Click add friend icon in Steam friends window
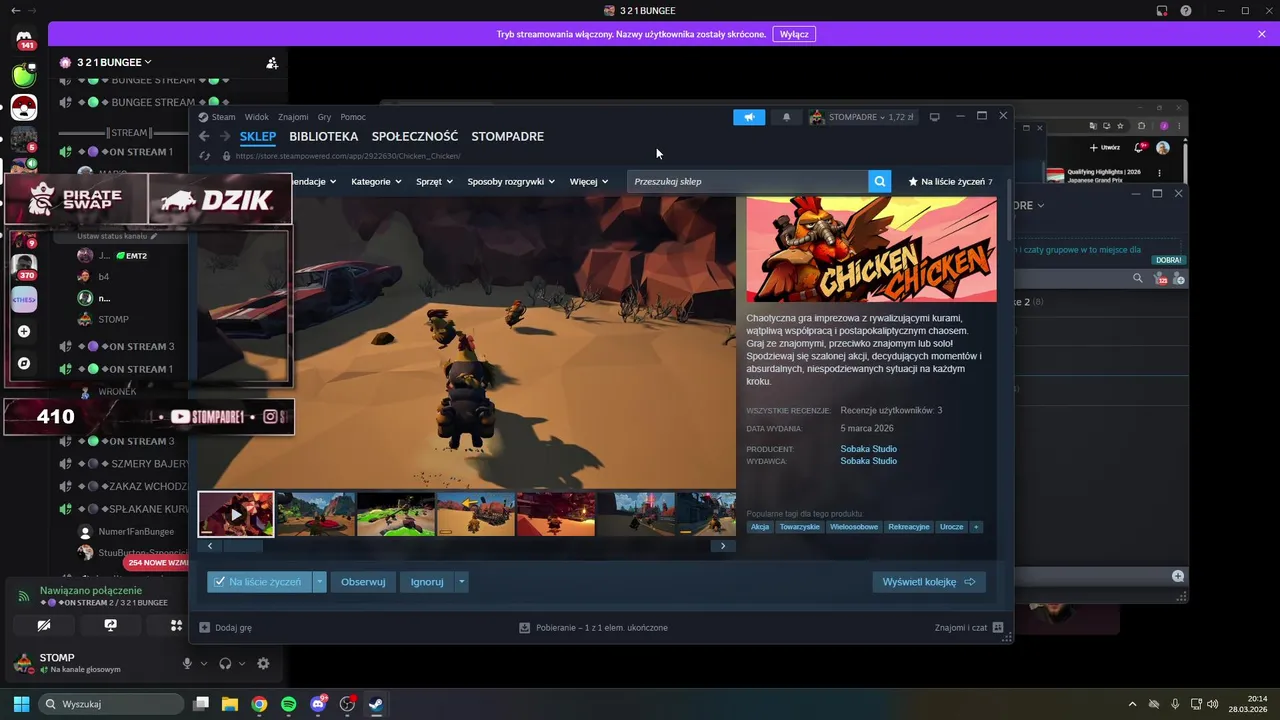This screenshot has width=1280, height=720. 1181,279
